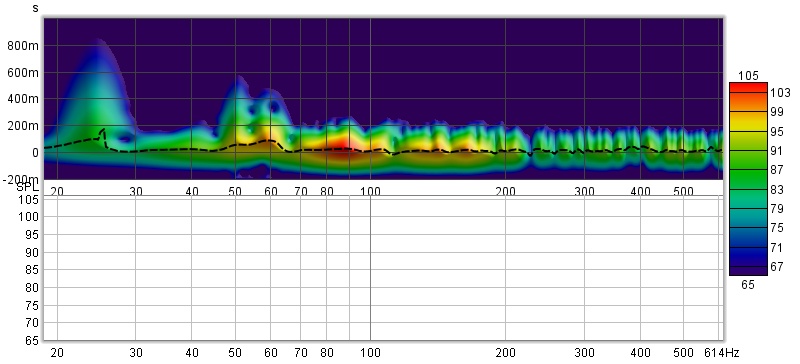800x364 pixels.
Task: Click the '99' color scale label
Action: [x=777, y=112]
